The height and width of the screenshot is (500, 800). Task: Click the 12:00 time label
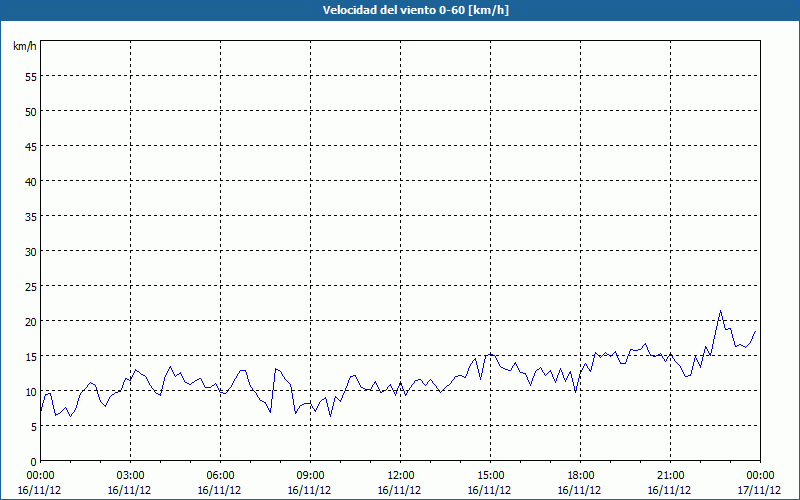coord(401,476)
